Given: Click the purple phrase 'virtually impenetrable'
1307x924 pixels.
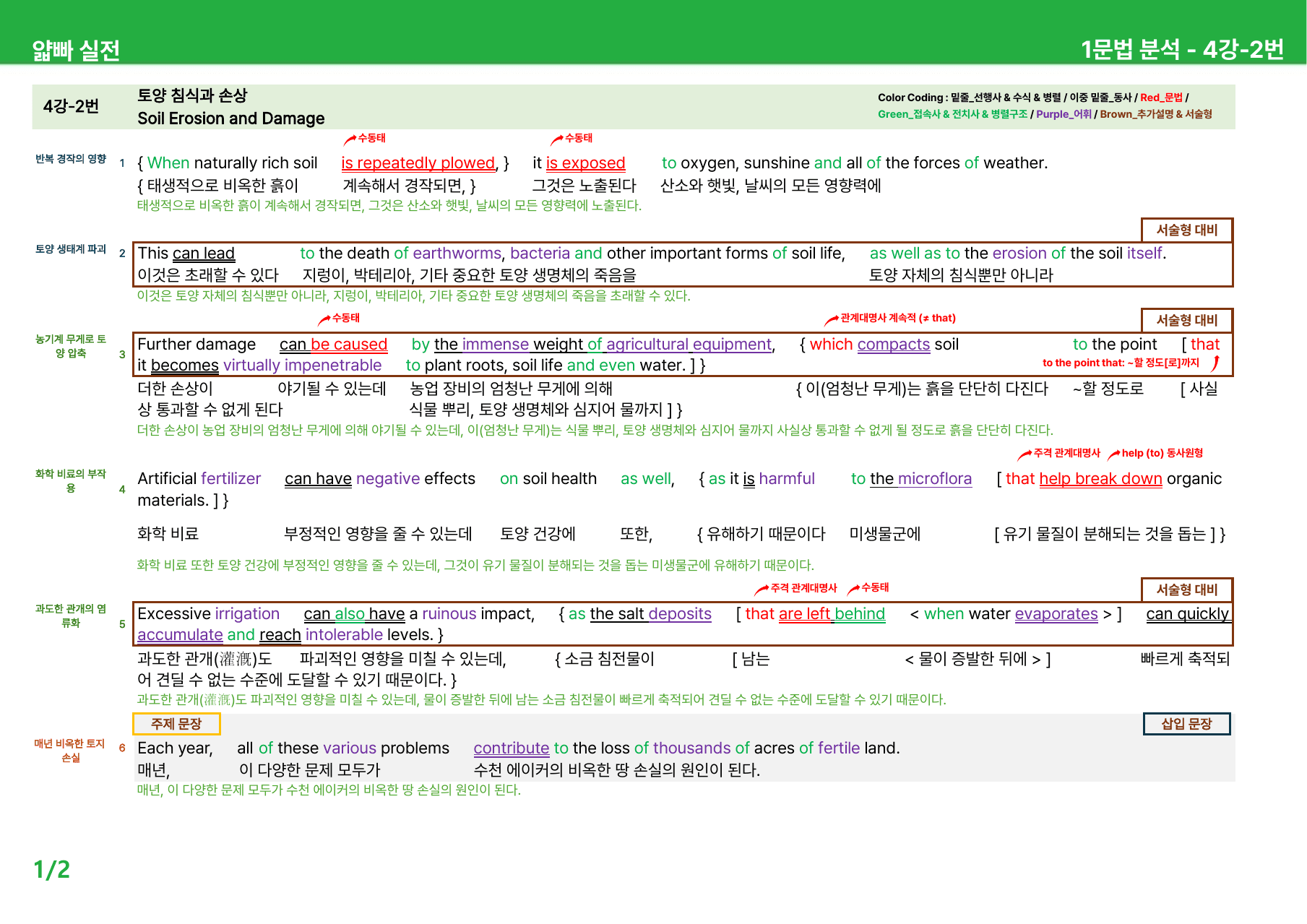Looking at the screenshot, I should tap(302, 366).
